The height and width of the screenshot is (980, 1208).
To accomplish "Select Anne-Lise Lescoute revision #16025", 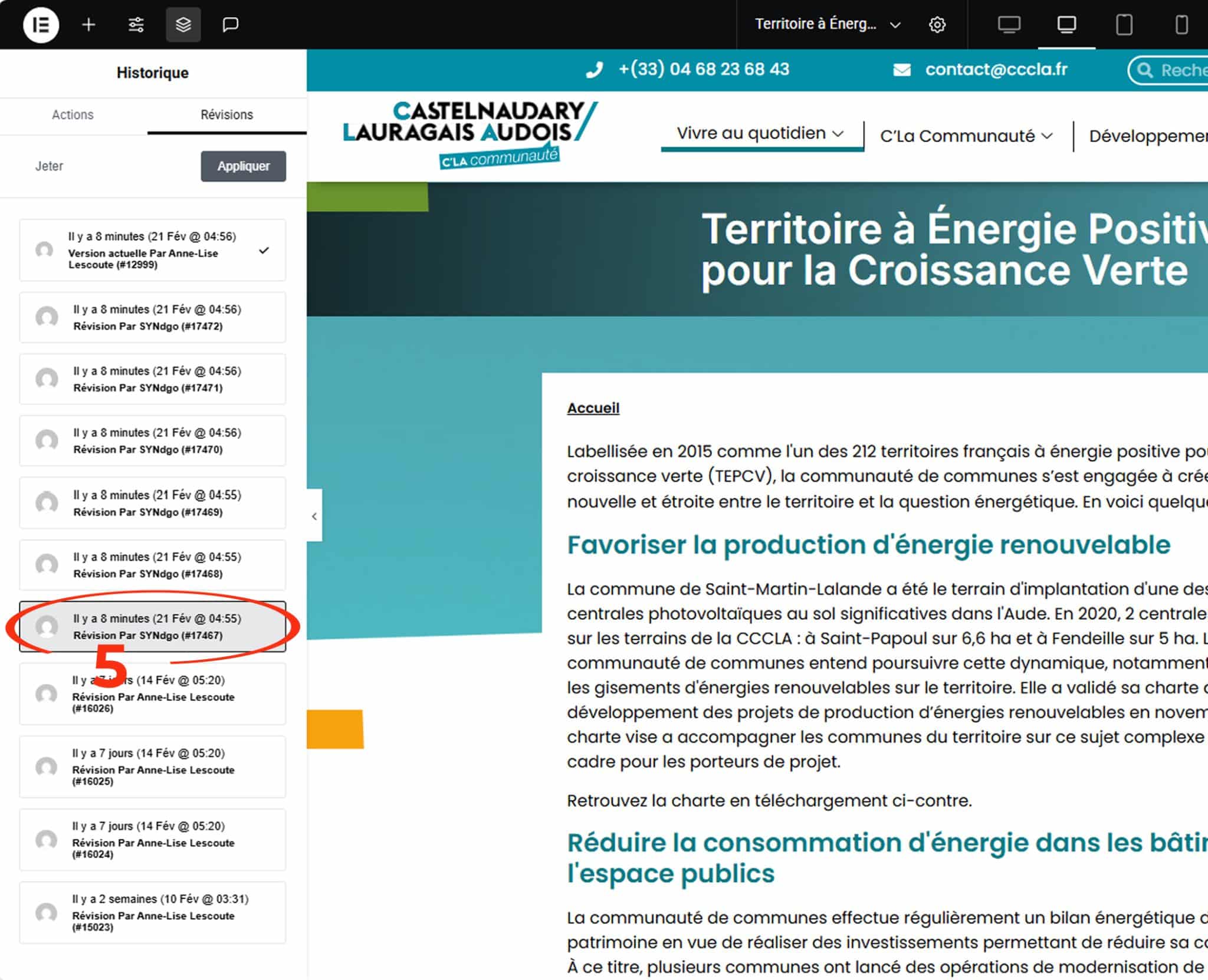I will coord(153,767).
